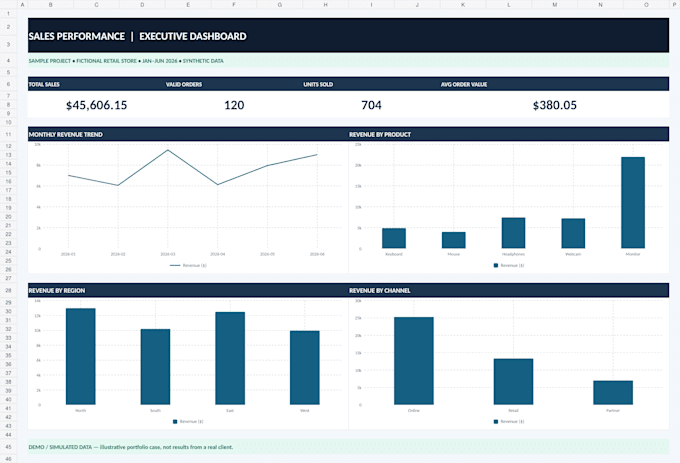Image resolution: width=680 pixels, height=463 pixels.
Task: Click the Online axis label in channel chart
Action: point(414,410)
